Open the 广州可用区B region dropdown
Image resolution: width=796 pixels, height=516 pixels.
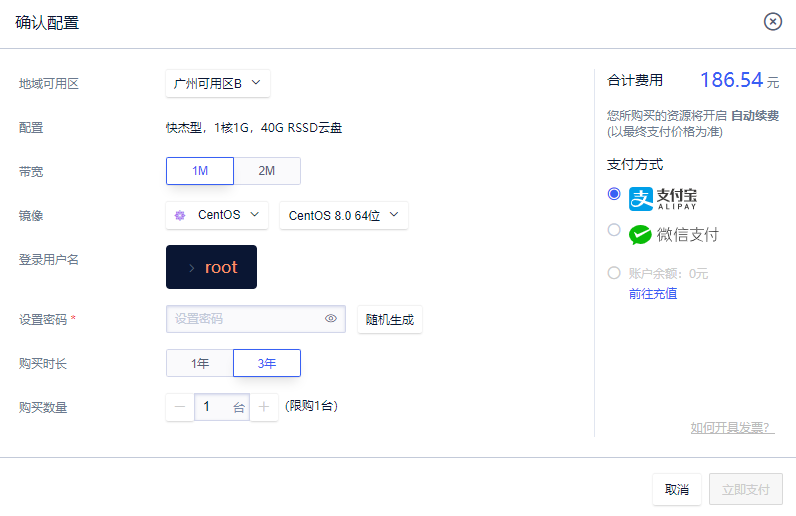[x=217, y=84]
